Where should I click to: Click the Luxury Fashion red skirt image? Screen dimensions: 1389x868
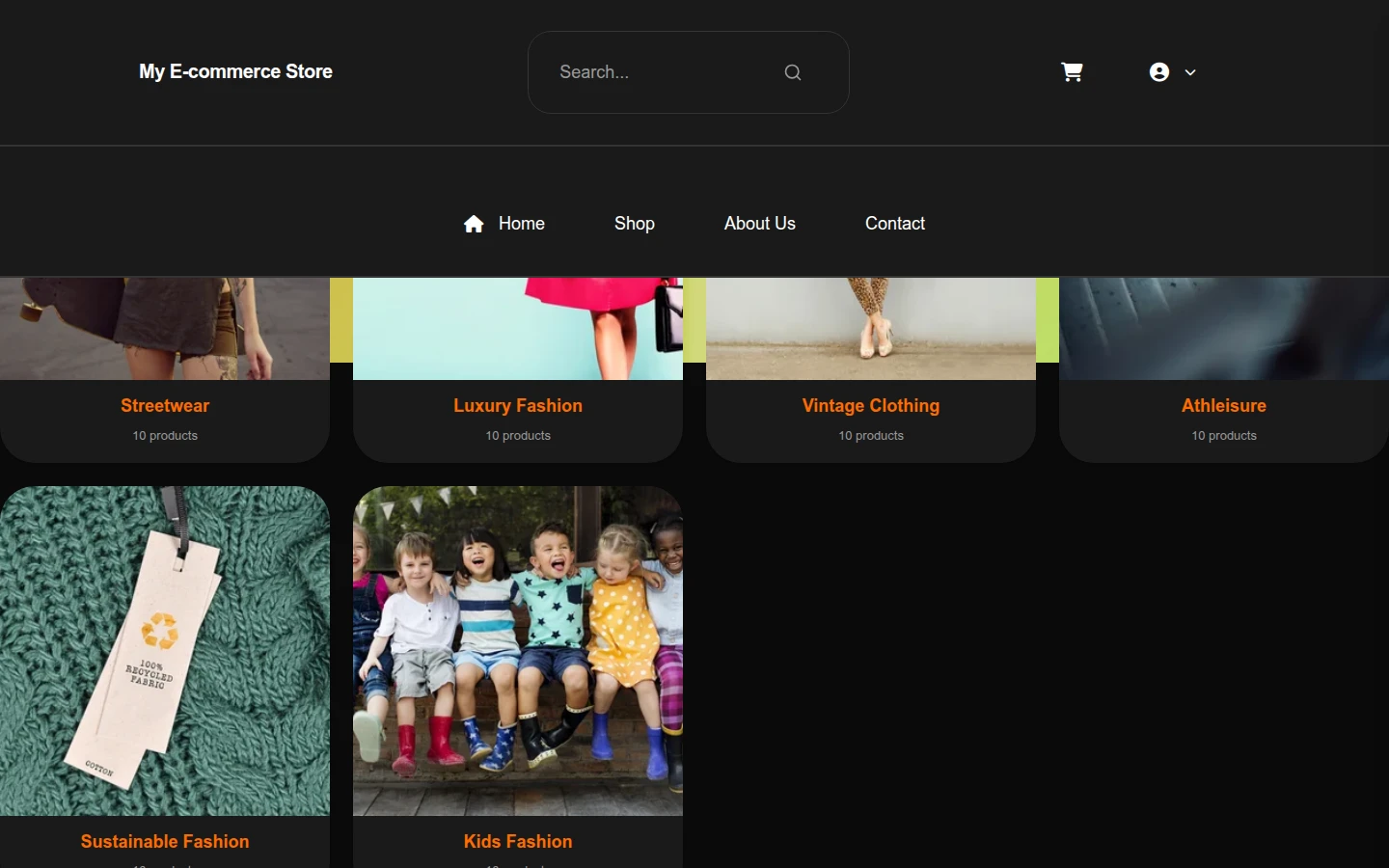pos(518,329)
